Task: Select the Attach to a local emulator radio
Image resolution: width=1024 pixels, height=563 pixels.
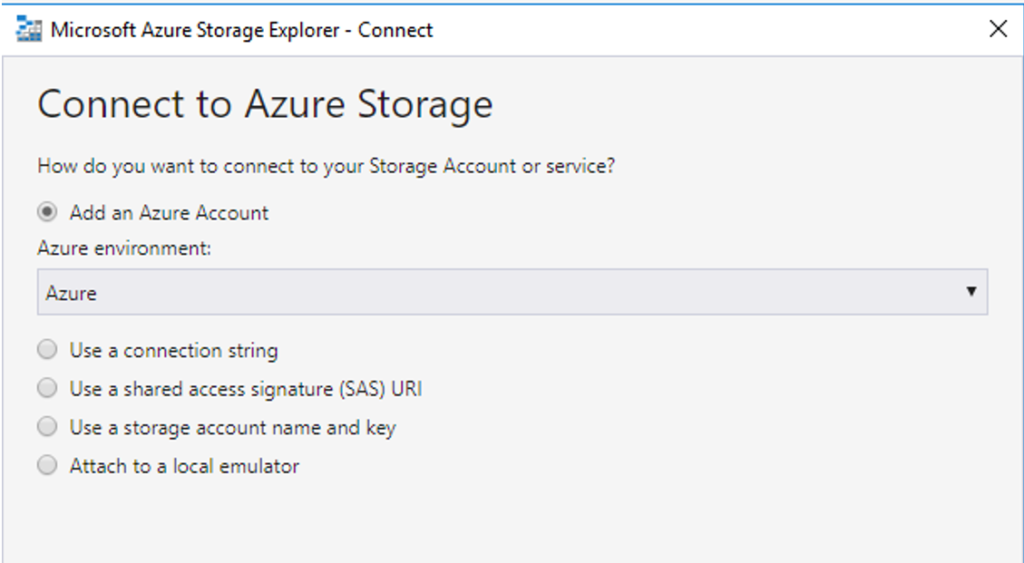Action: (x=47, y=465)
